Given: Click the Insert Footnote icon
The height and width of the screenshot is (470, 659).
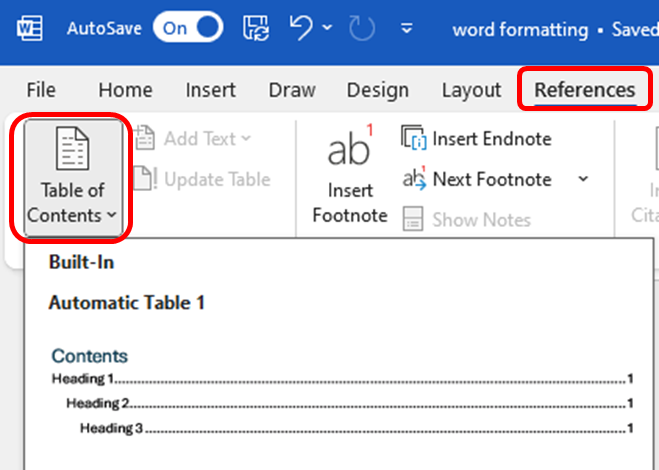Looking at the screenshot, I should (349, 178).
